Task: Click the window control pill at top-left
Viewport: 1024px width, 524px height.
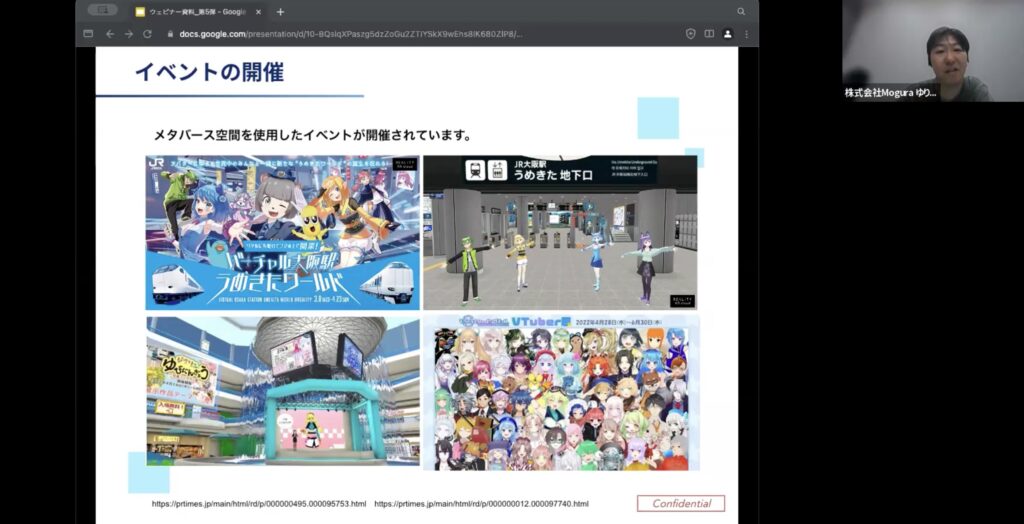Action: pos(103,10)
